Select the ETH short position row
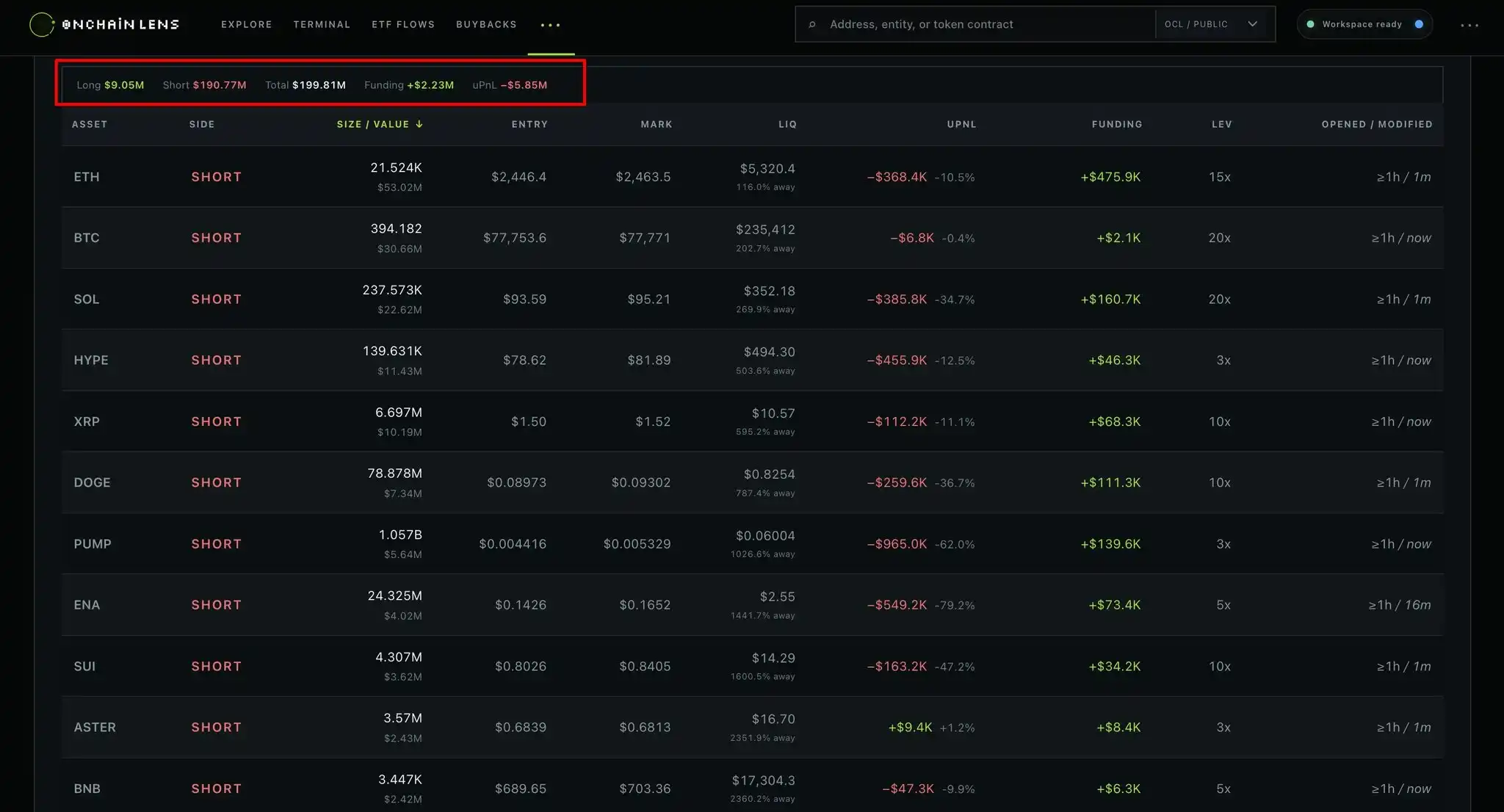The image size is (1504, 812). pyautogui.click(x=752, y=176)
